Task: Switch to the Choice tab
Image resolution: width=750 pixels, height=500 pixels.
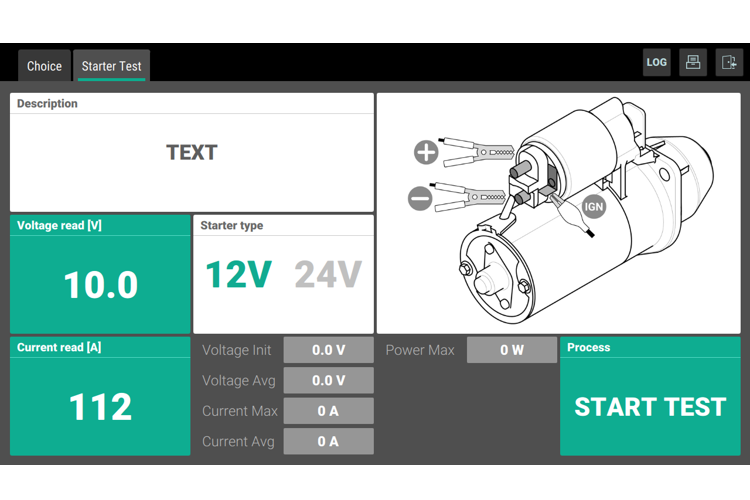Action: (44, 66)
